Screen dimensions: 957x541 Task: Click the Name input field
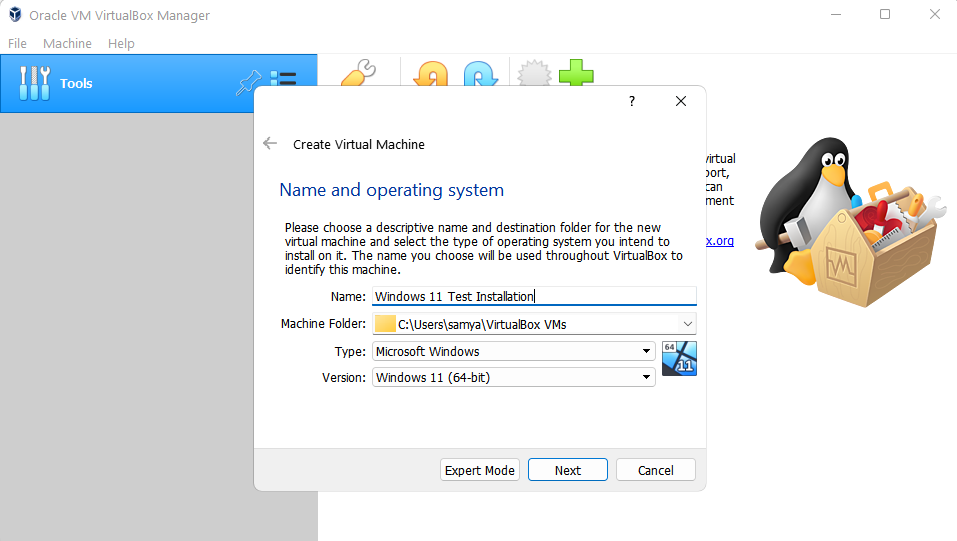pyautogui.click(x=534, y=296)
